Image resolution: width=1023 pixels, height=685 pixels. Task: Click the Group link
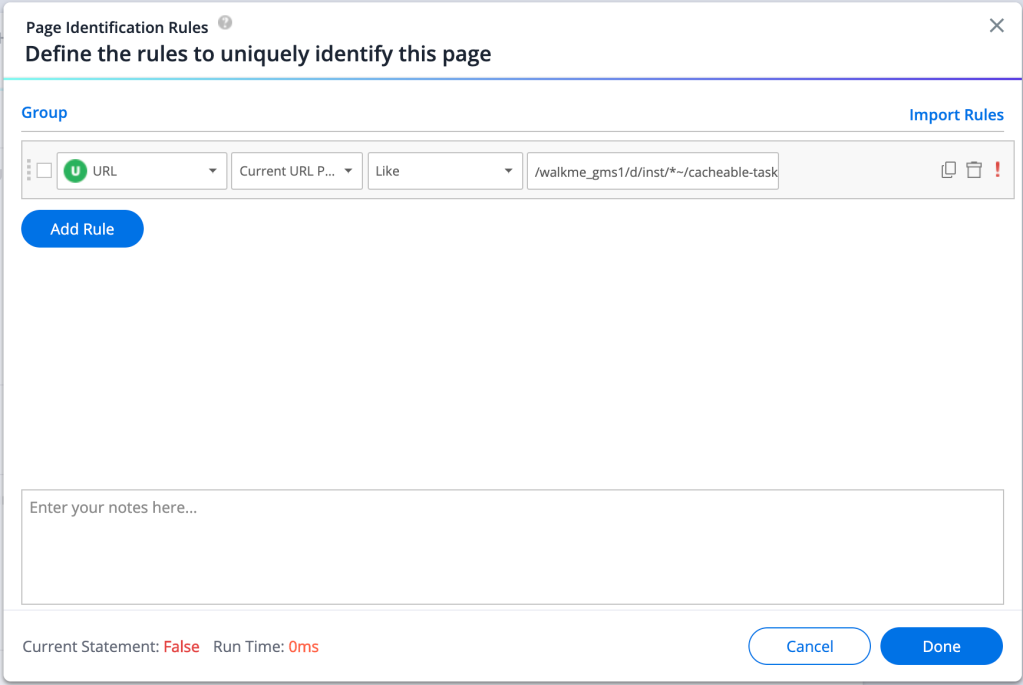point(44,113)
